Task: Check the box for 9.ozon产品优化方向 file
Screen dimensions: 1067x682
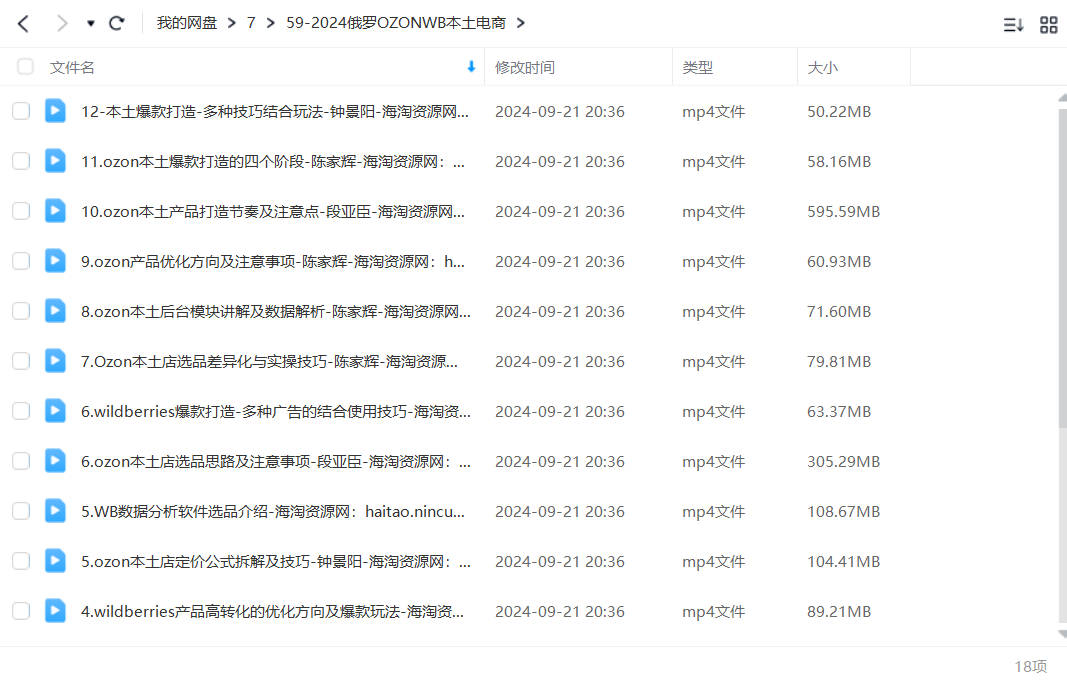Action: coord(21,261)
